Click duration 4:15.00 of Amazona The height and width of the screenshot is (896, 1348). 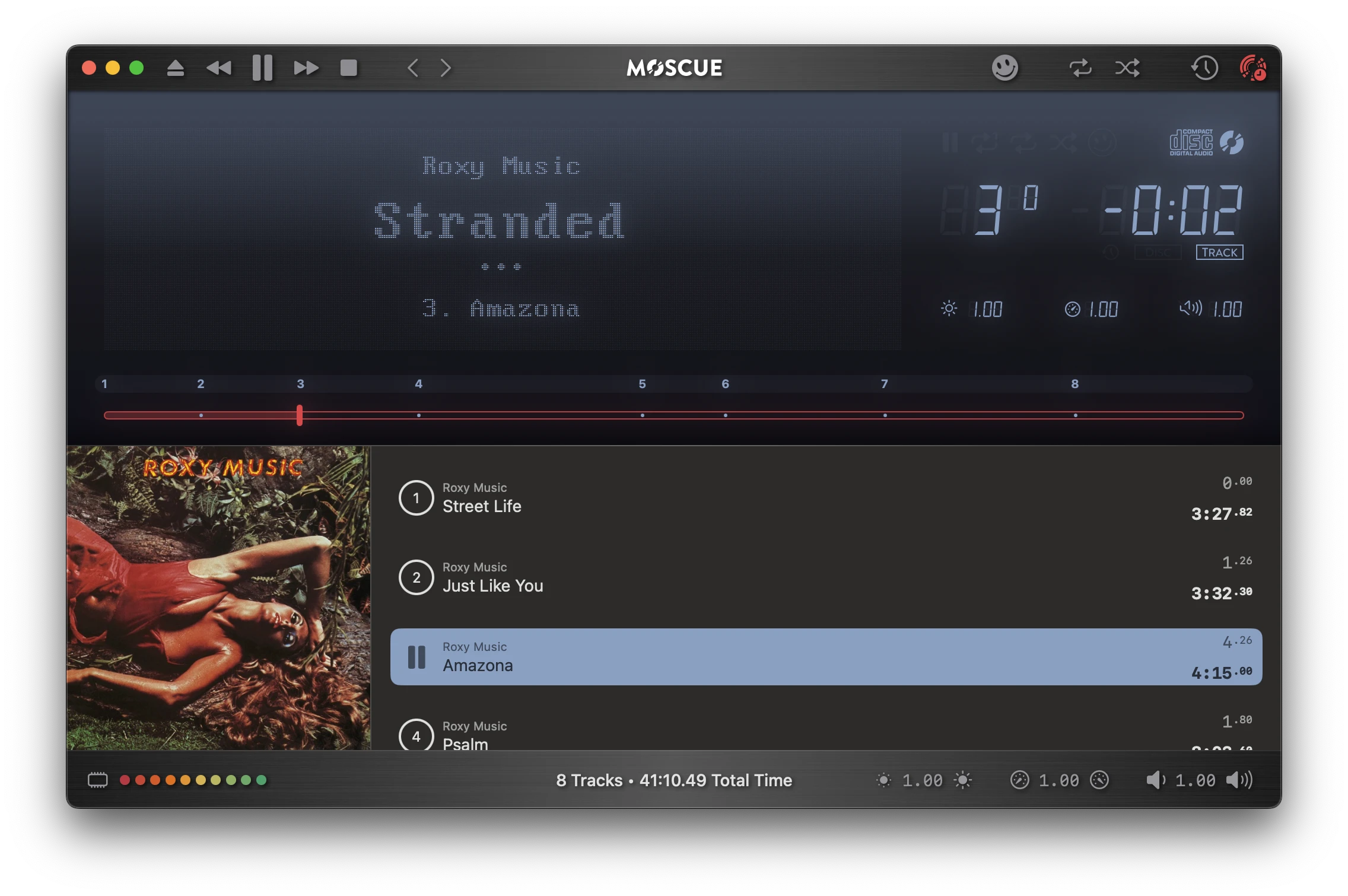1221,672
